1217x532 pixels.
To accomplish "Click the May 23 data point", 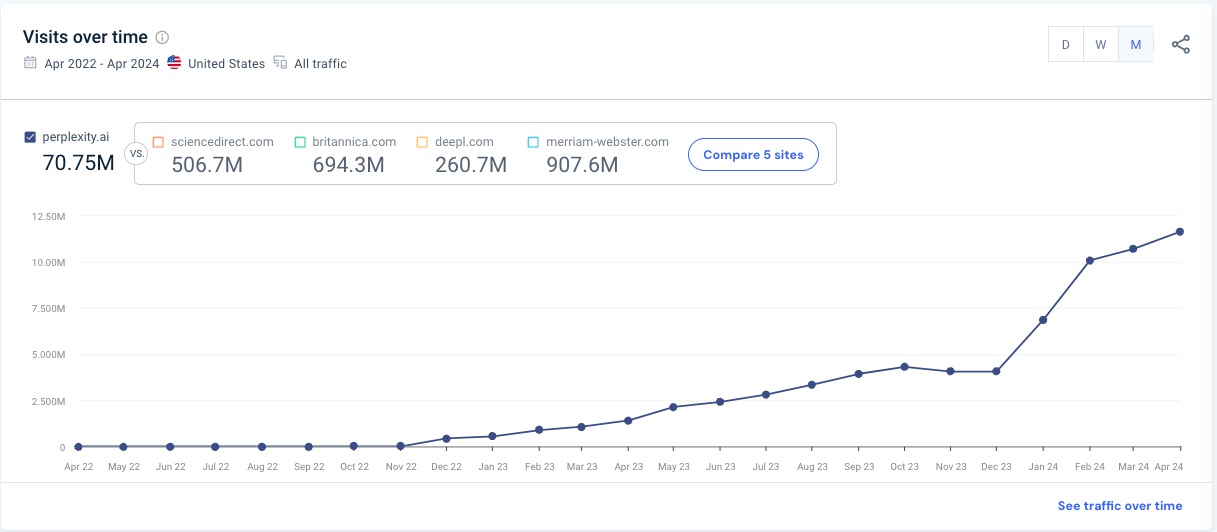I will click(674, 407).
